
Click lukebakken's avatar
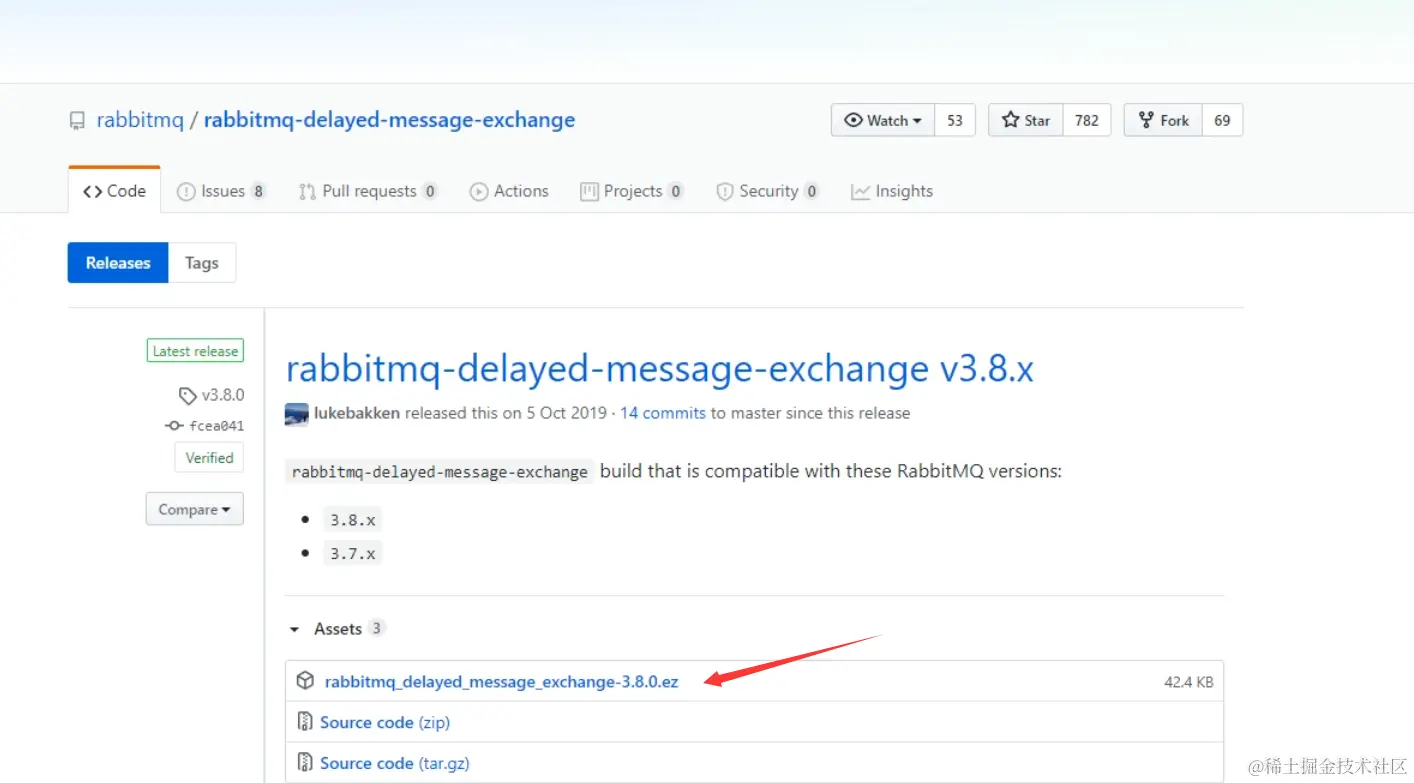297,414
